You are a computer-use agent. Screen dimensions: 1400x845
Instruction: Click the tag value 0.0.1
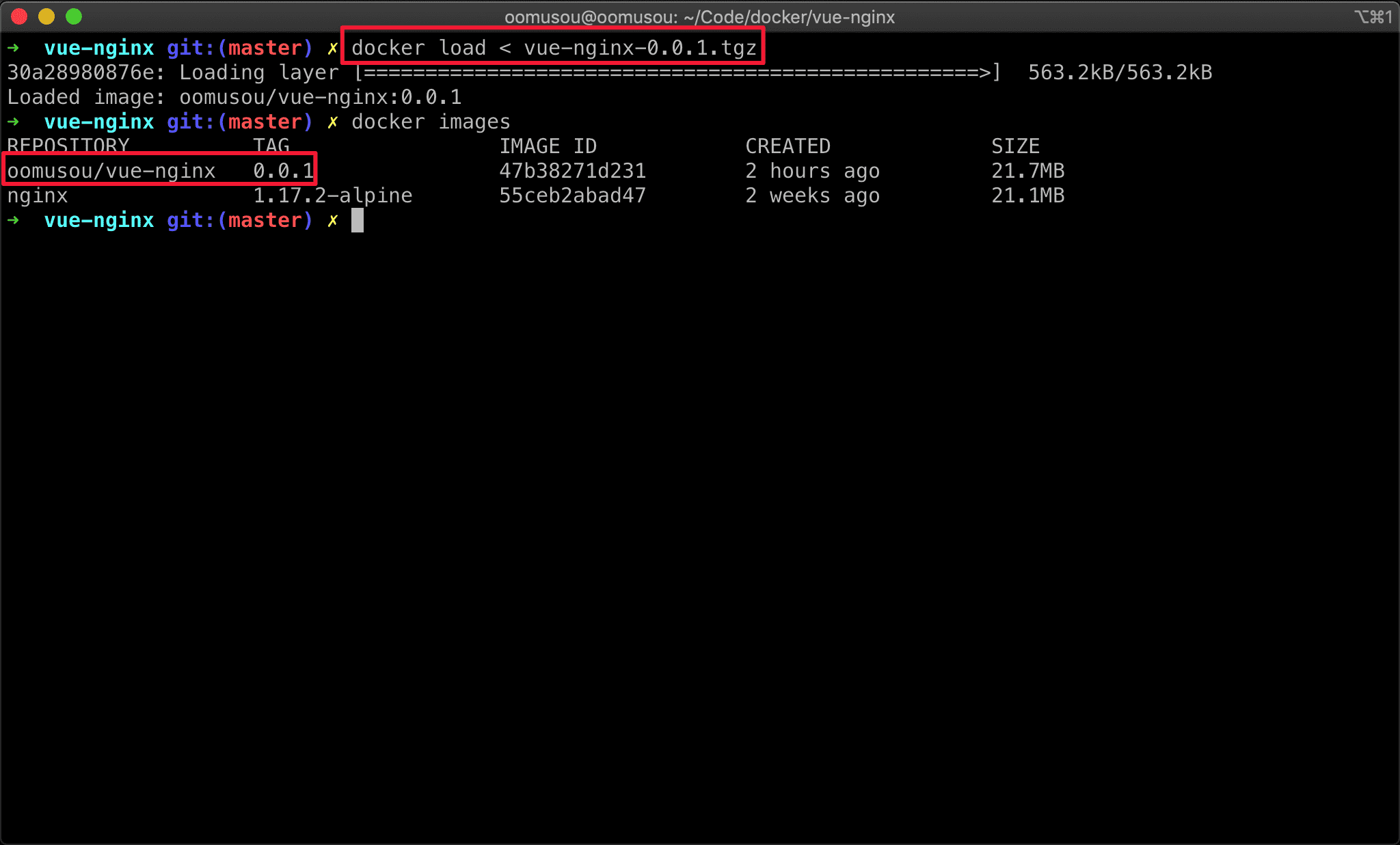(283, 171)
